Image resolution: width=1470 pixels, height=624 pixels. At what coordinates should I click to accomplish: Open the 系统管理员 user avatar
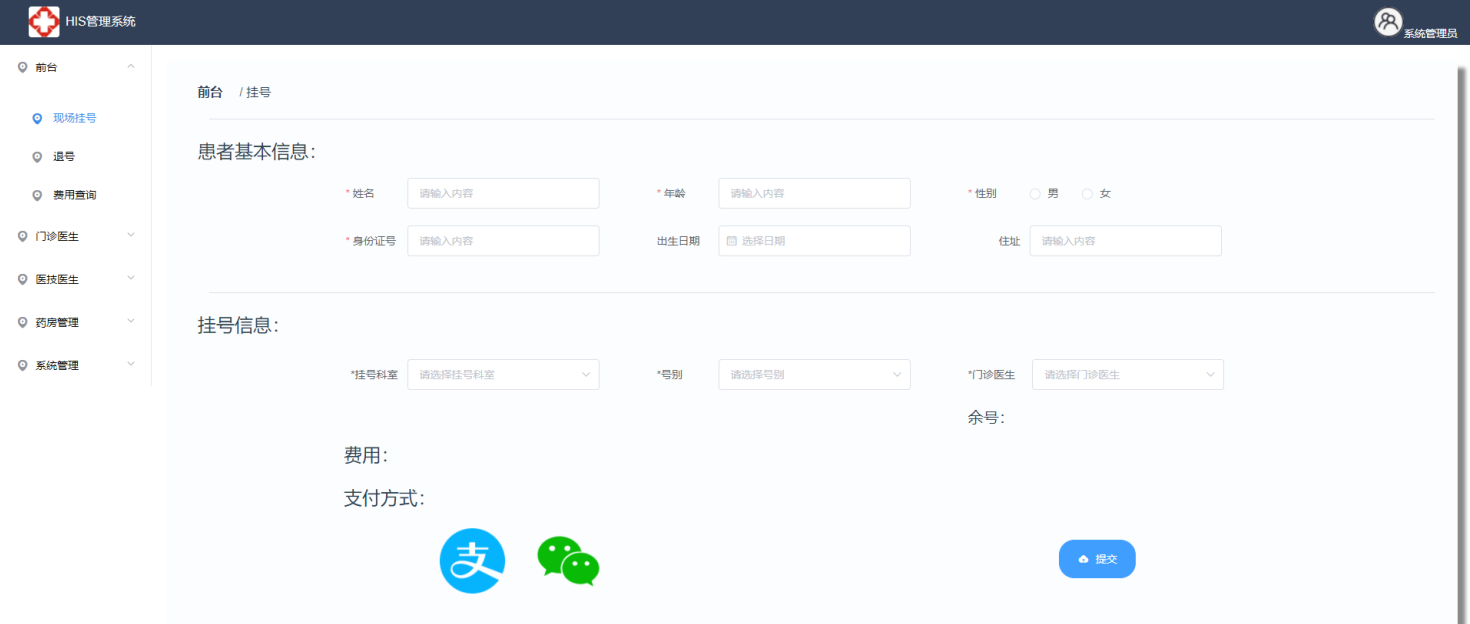point(1388,22)
